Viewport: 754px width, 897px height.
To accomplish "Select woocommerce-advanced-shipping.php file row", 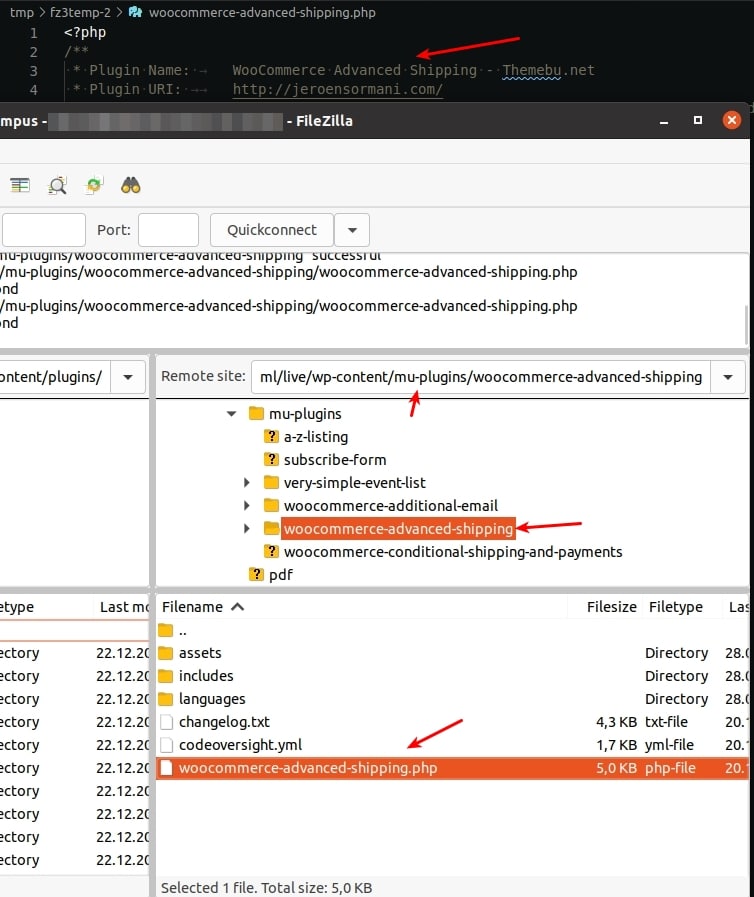I will click(452, 768).
